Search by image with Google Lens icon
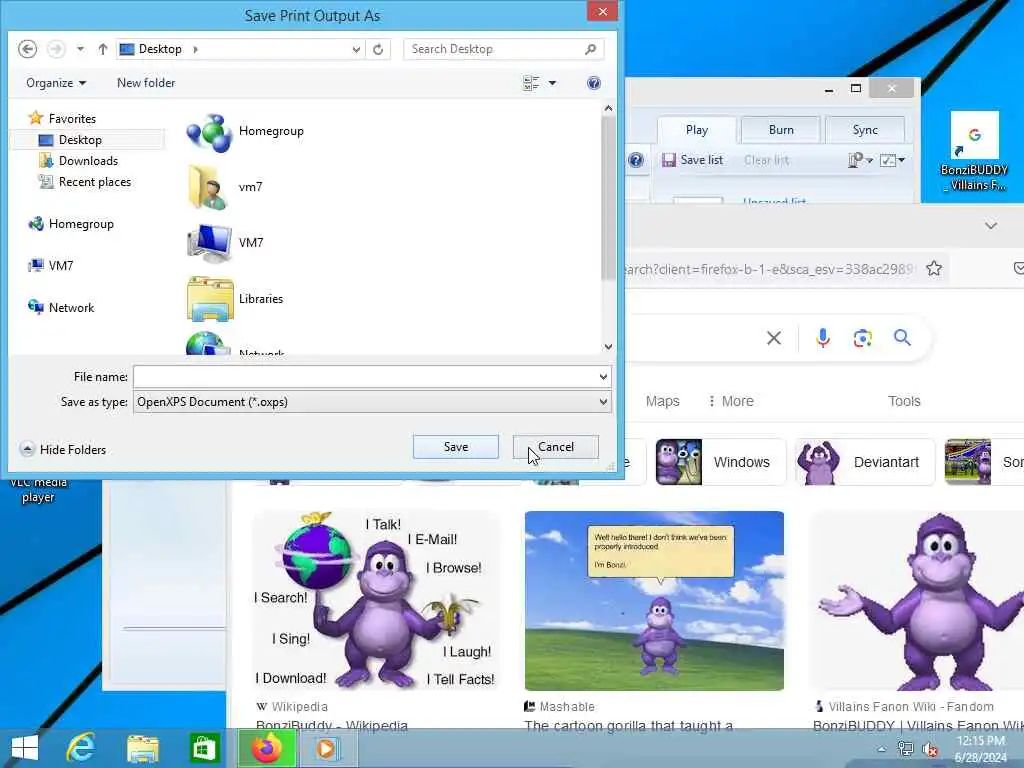Image resolution: width=1024 pixels, height=768 pixels. (863, 338)
